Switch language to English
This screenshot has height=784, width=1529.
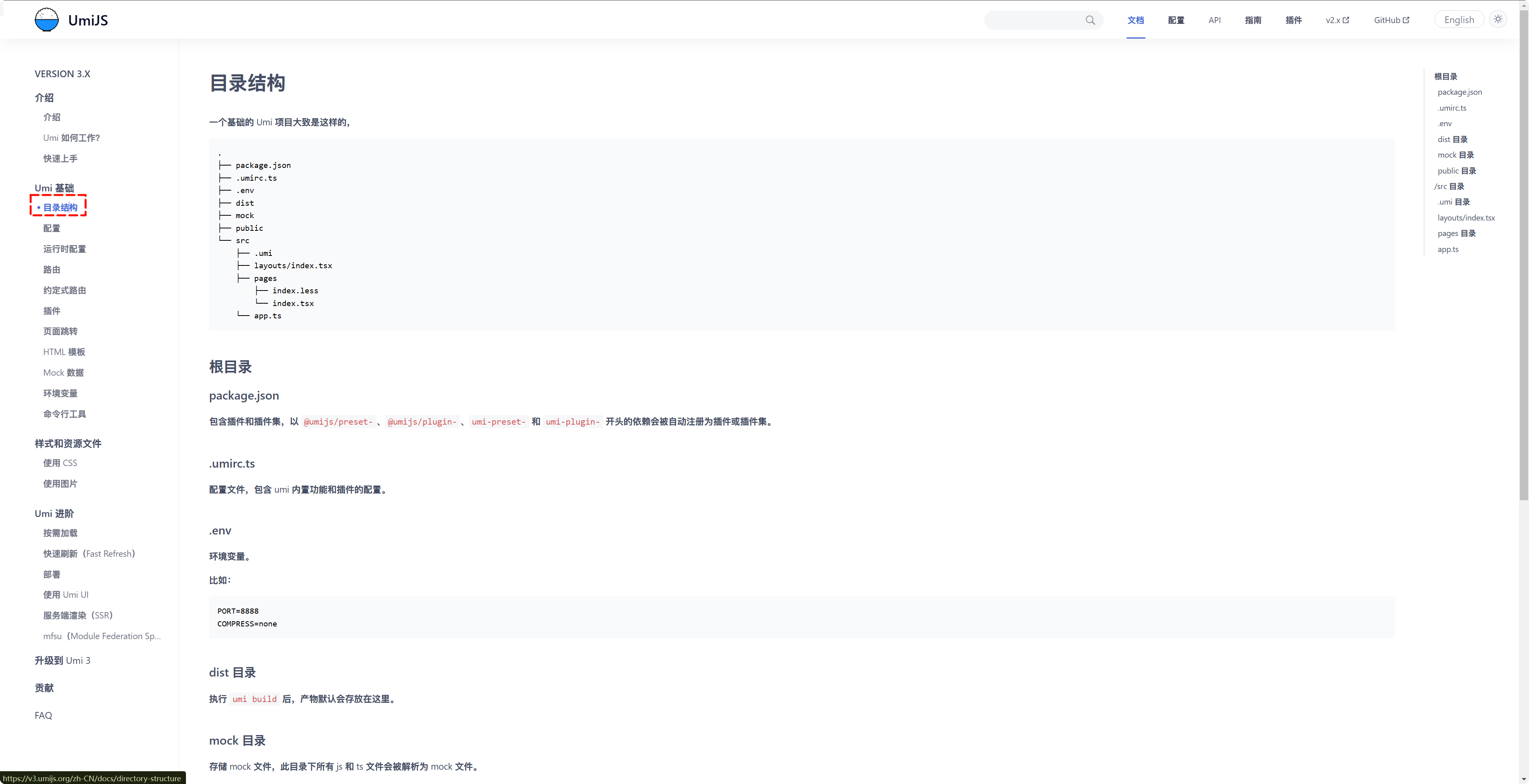click(1459, 20)
